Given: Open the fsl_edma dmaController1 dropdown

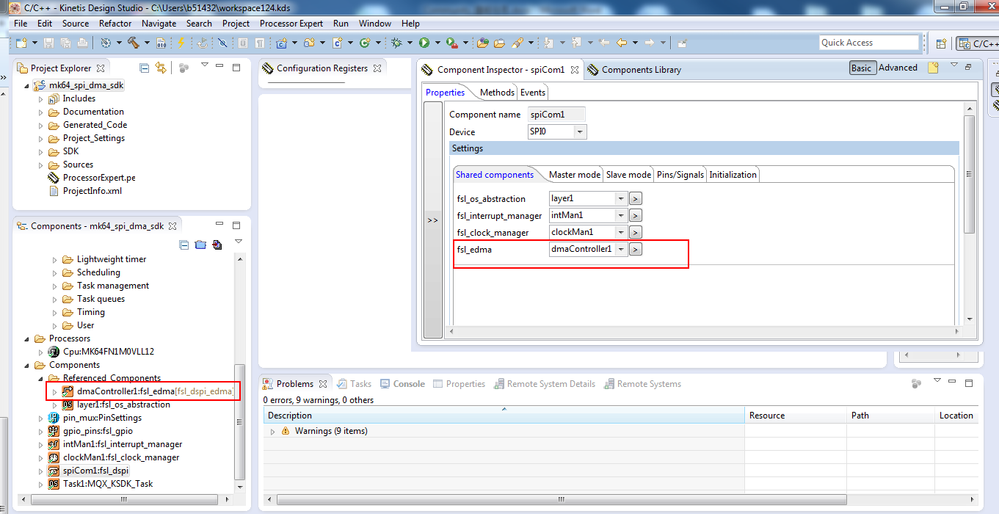Looking at the screenshot, I should (621, 249).
